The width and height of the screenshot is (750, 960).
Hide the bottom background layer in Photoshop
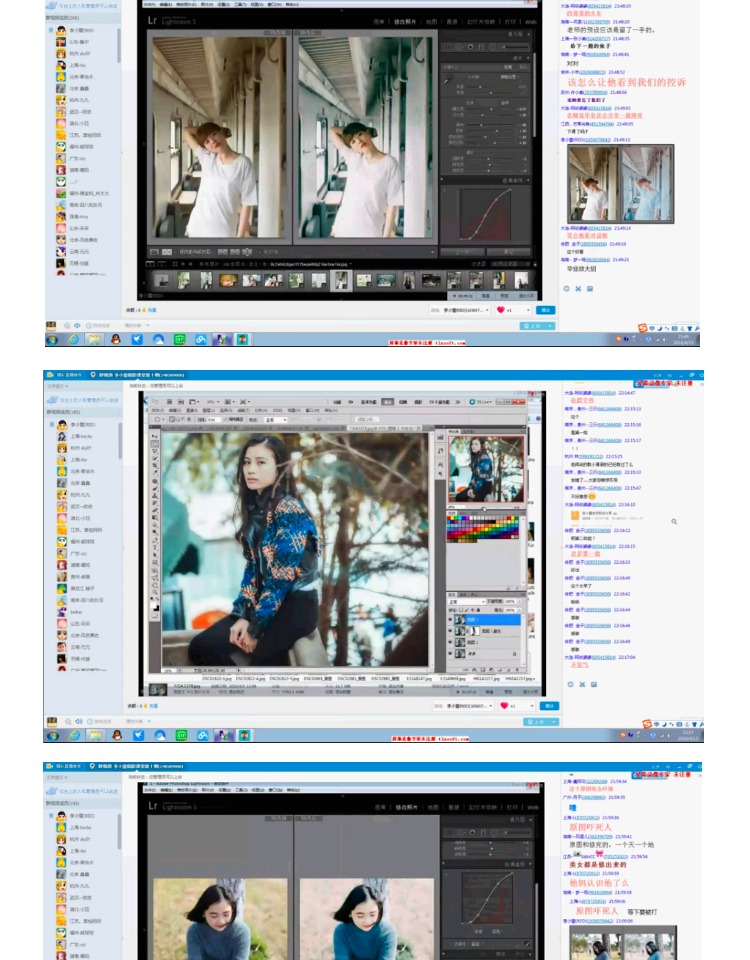click(450, 653)
